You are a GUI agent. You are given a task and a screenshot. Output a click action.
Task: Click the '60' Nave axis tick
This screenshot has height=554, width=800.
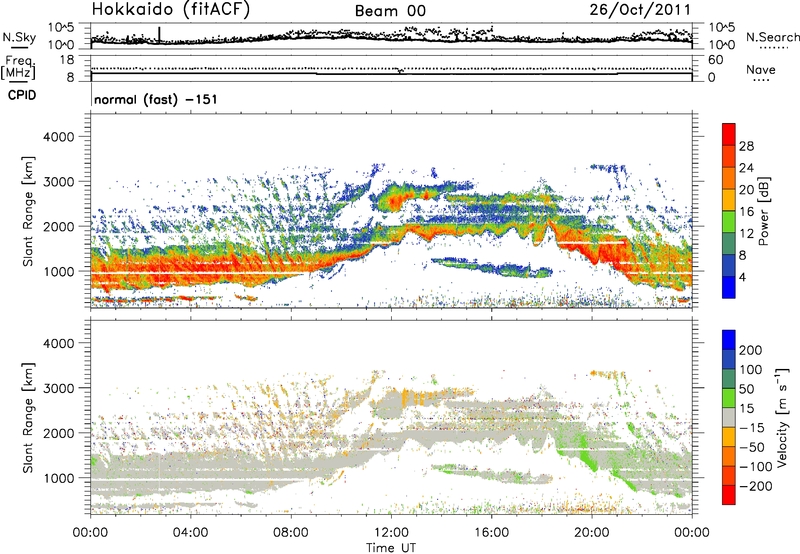pos(716,60)
